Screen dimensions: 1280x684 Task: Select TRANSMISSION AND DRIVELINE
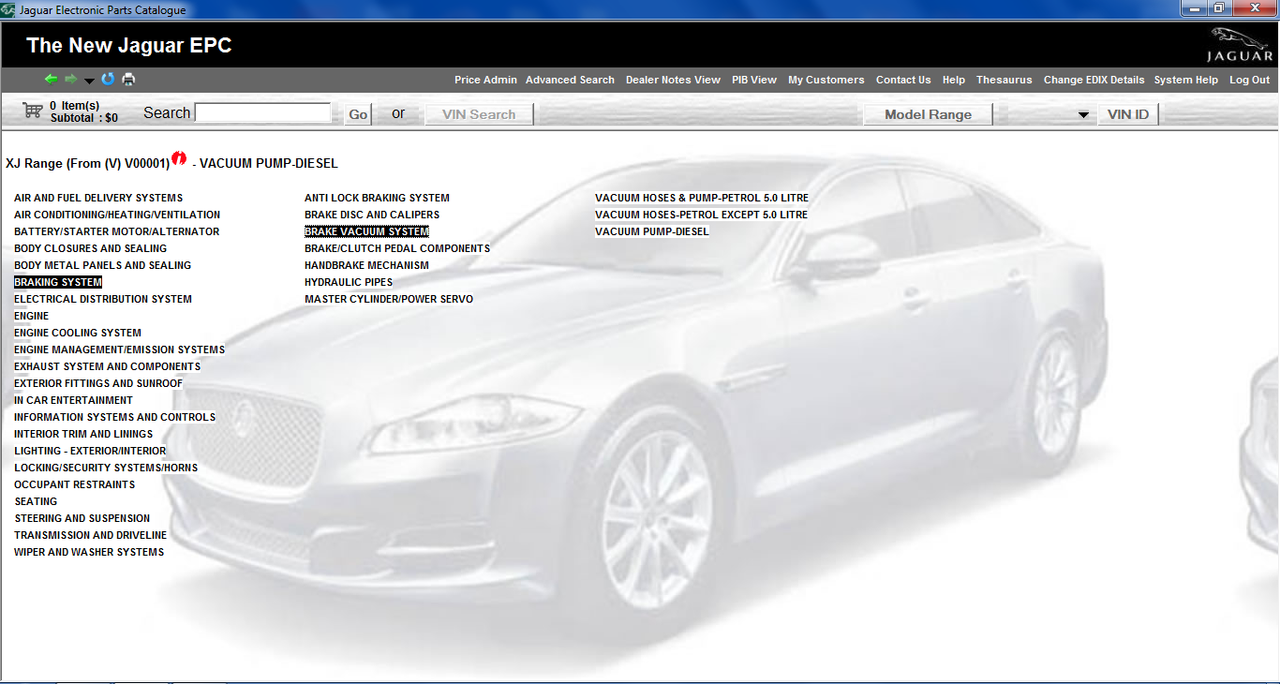pos(90,536)
